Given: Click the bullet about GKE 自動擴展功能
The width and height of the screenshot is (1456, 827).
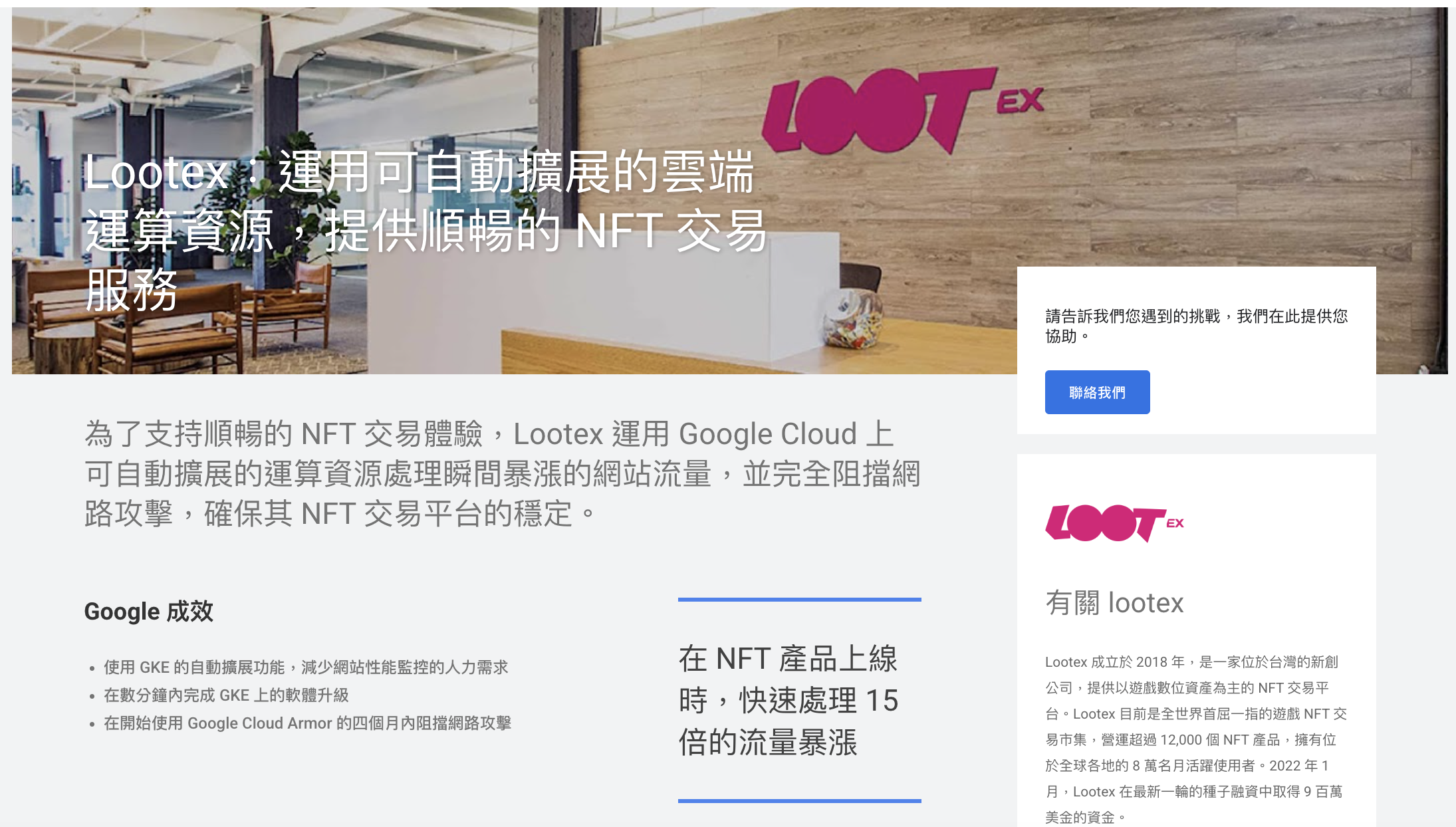Looking at the screenshot, I should [306, 667].
